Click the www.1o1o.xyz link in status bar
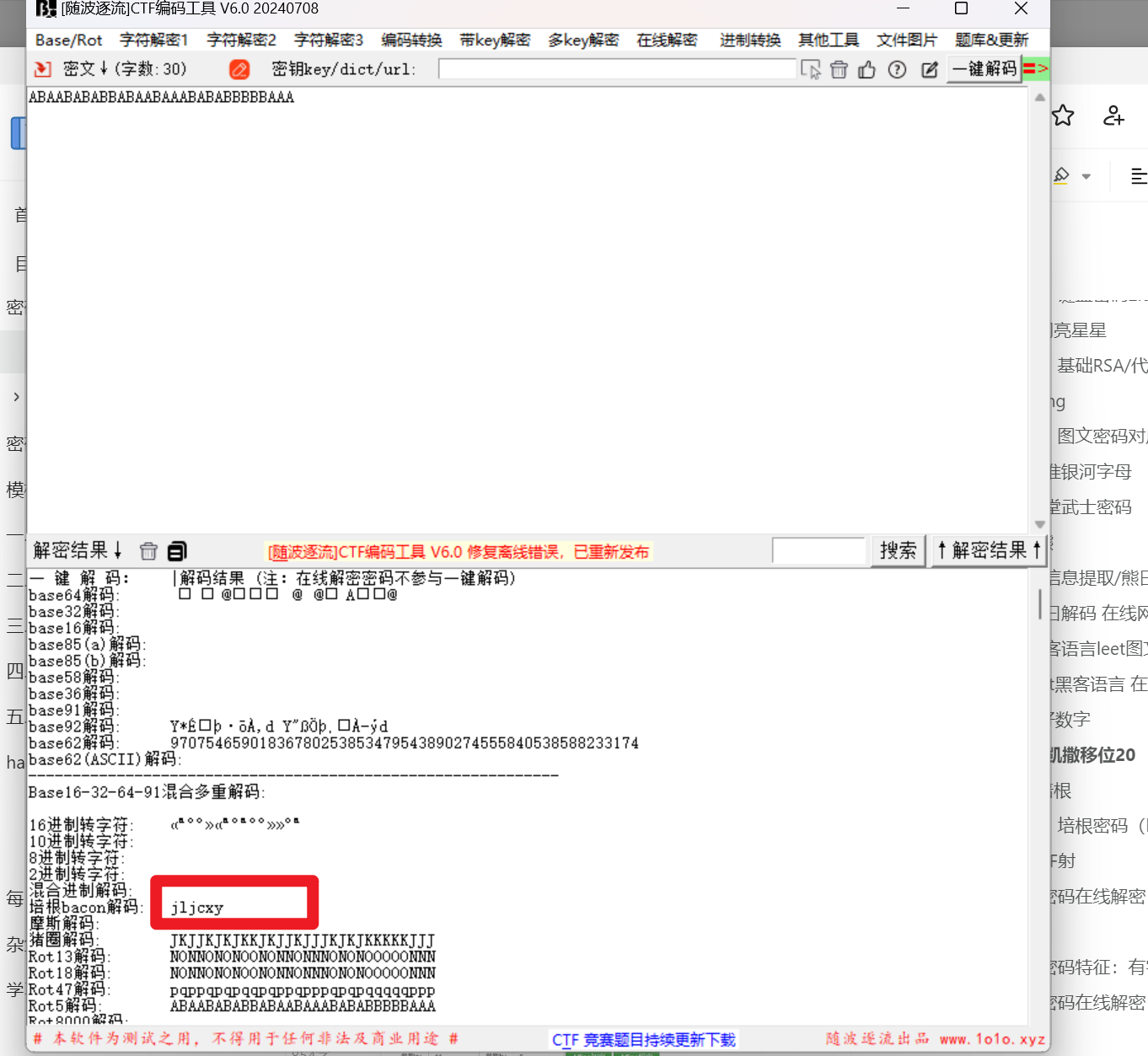Viewport: 1148px width, 1056px height. pyautogui.click(x=992, y=1039)
